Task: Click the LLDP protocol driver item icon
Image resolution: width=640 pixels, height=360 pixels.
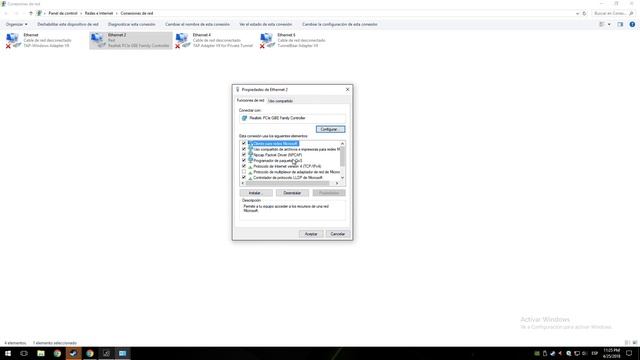Action: [250, 178]
